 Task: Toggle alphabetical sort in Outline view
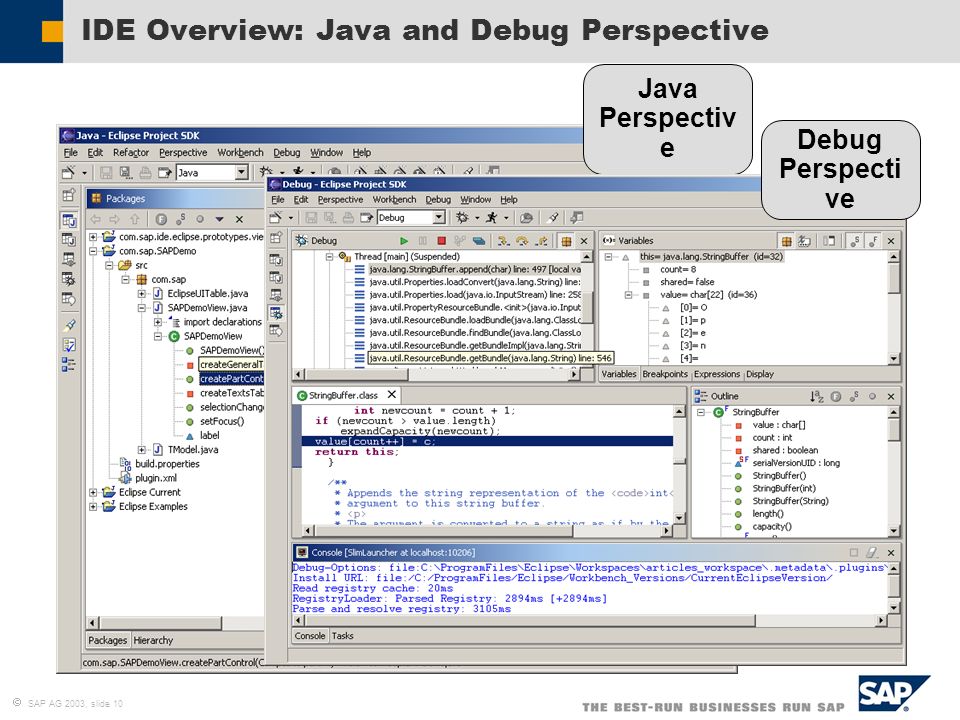pos(817,396)
